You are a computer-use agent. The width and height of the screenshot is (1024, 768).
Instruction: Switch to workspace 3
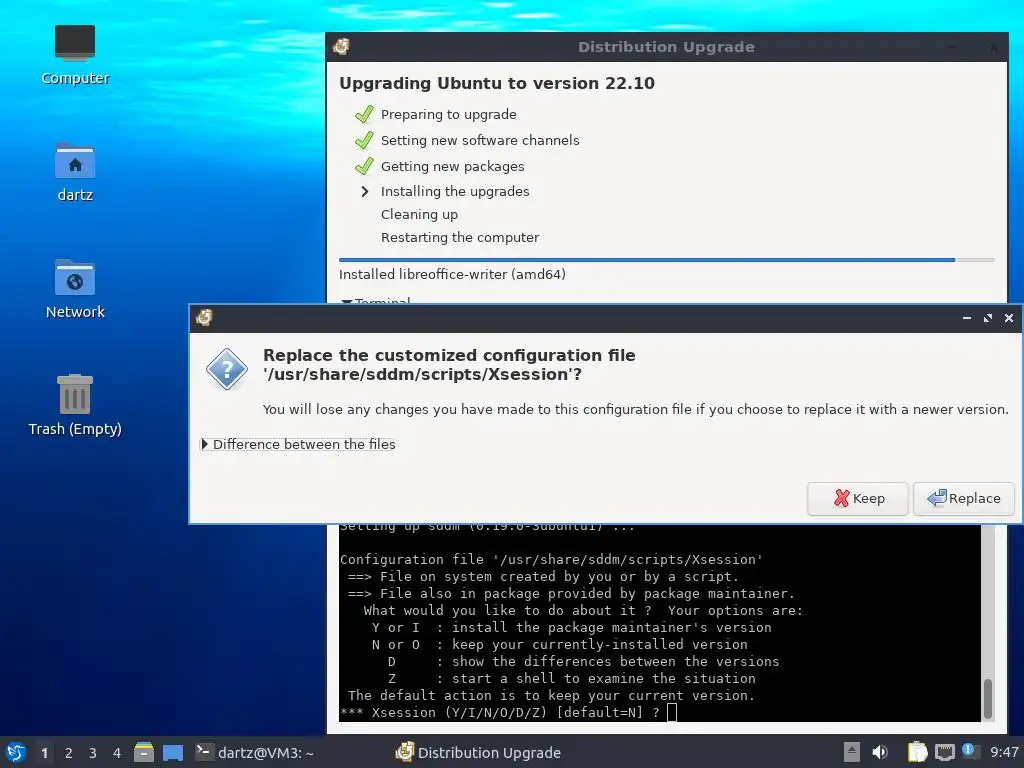tap(93, 753)
